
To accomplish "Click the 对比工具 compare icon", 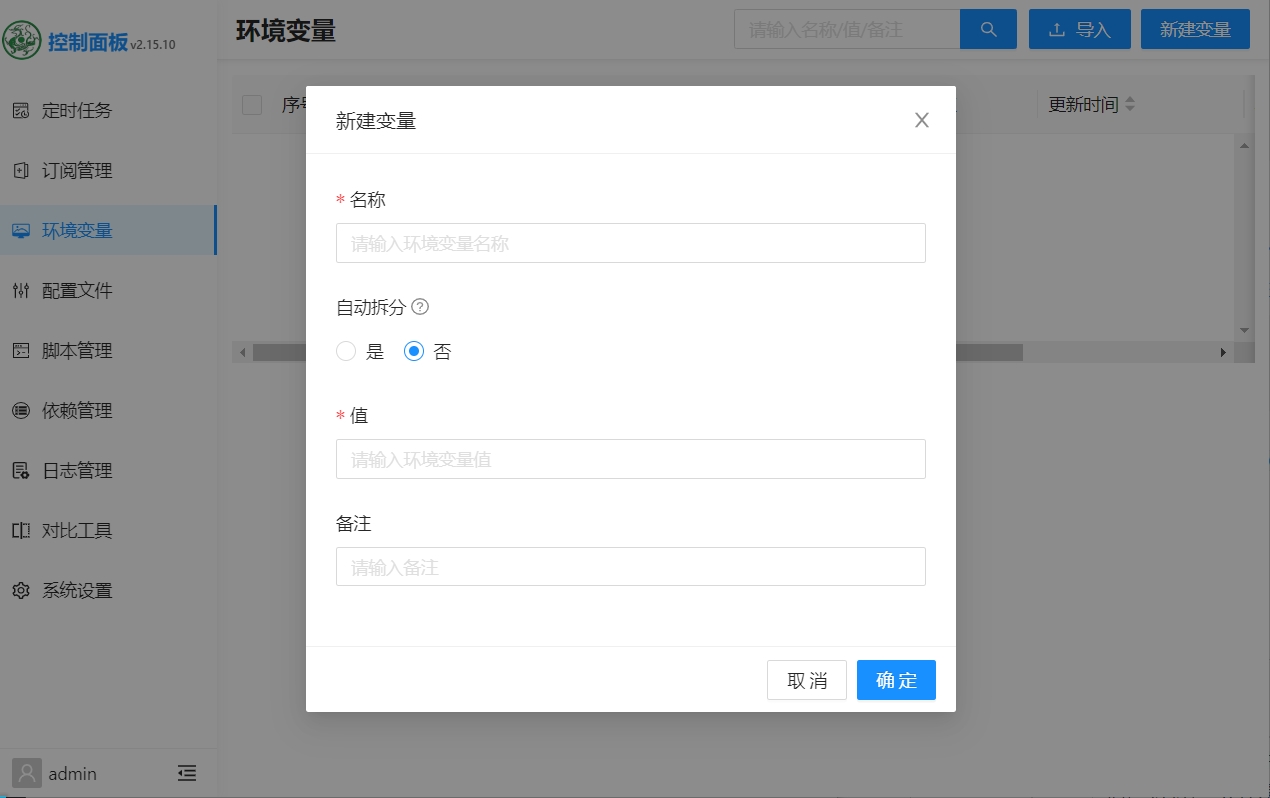I will [x=21, y=530].
